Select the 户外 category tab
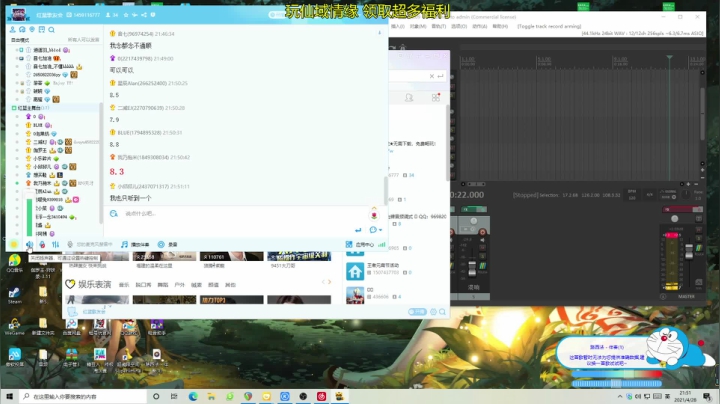Image resolution: width=720 pixels, height=404 pixels. (x=180, y=285)
